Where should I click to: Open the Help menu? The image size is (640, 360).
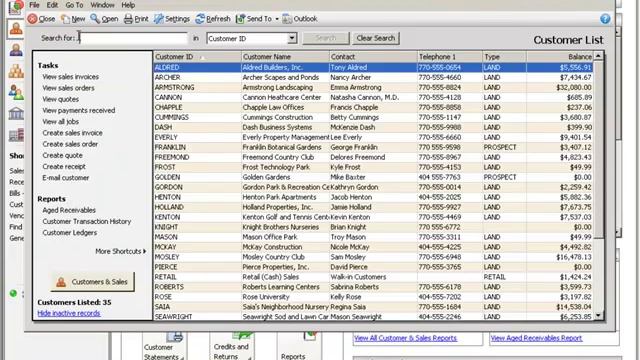pyautogui.click(x=128, y=5)
